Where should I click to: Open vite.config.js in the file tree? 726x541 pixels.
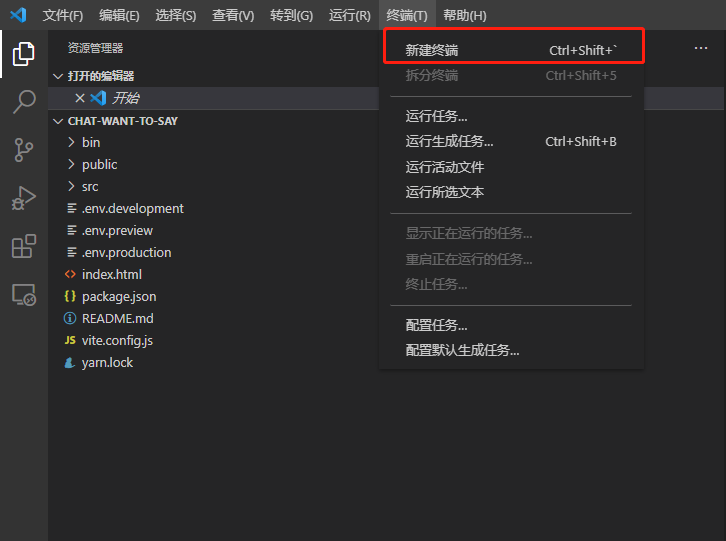(117, 340)
